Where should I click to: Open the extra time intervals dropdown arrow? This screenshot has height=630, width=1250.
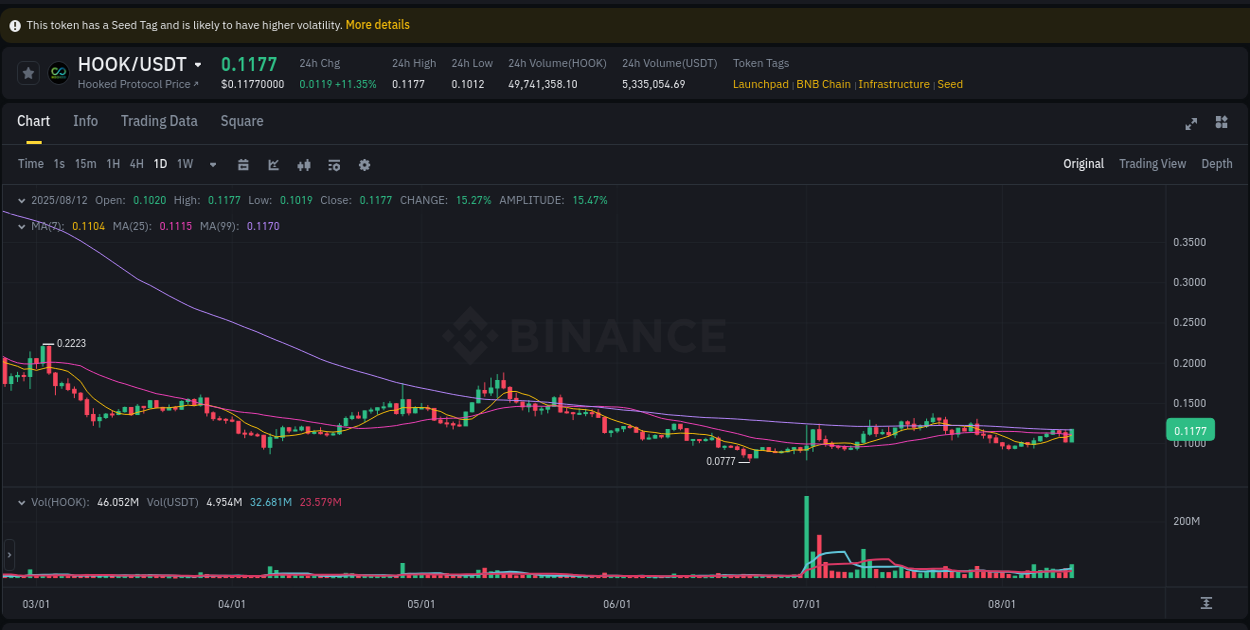click(212, 164)
